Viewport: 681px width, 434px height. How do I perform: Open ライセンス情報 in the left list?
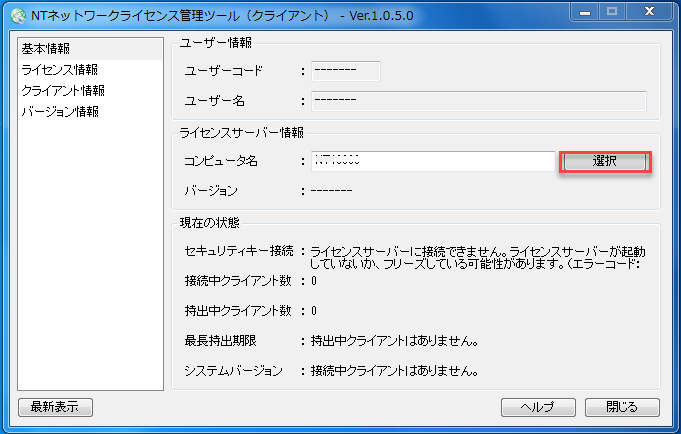(59, 69)
